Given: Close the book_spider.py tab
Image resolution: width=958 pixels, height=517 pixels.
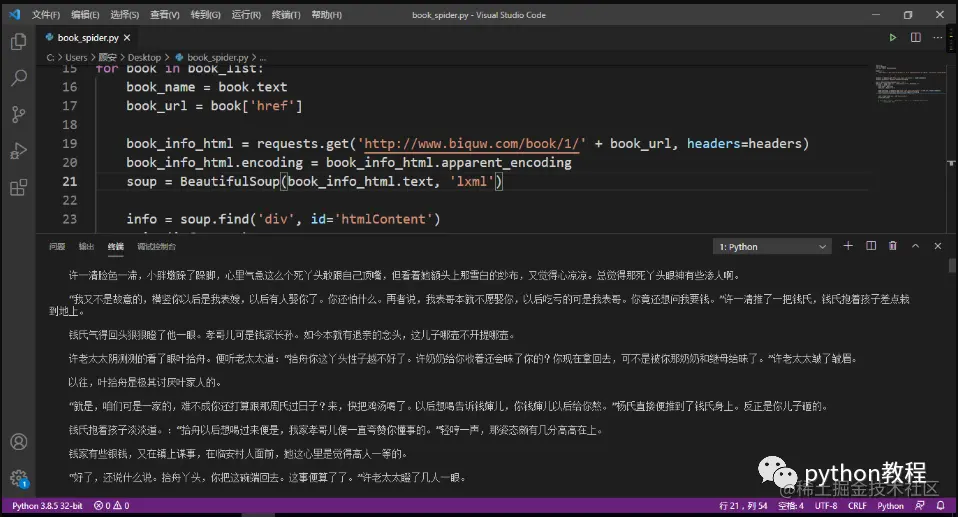Looking at the screenshot, I should pyautogui.click(x=127, y=38).
